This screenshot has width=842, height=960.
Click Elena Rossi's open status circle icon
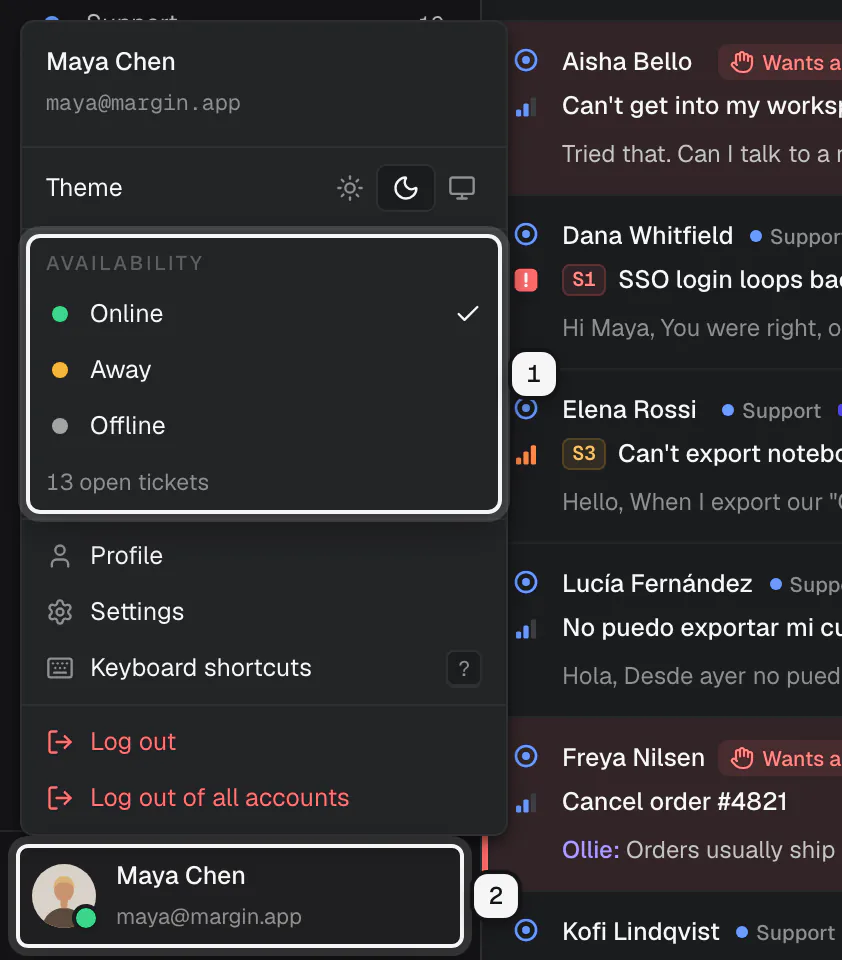[526, 408]
